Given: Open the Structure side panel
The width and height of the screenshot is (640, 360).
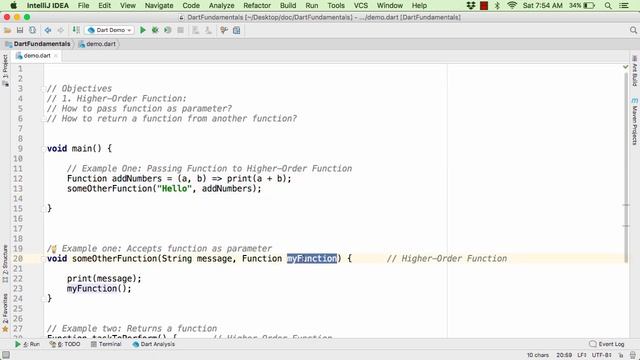Looking at the screenshot, I should pos(5,264).
